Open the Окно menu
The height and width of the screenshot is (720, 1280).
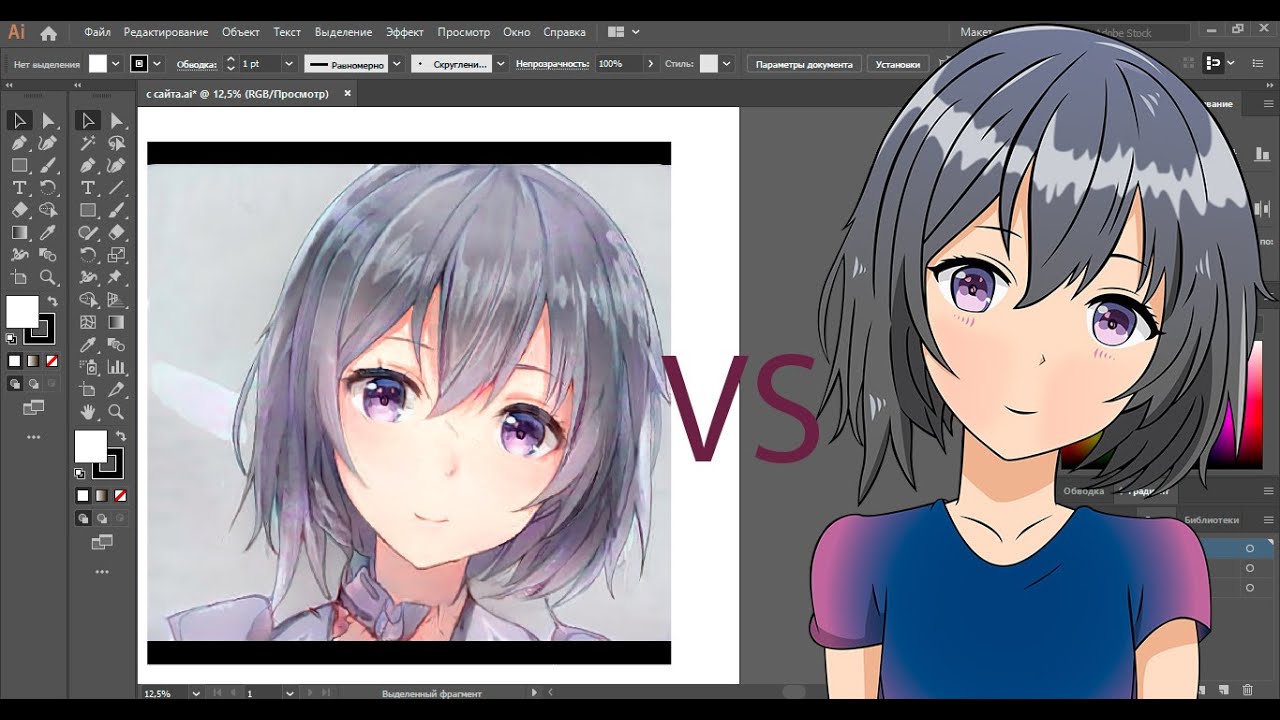(517, 32)
